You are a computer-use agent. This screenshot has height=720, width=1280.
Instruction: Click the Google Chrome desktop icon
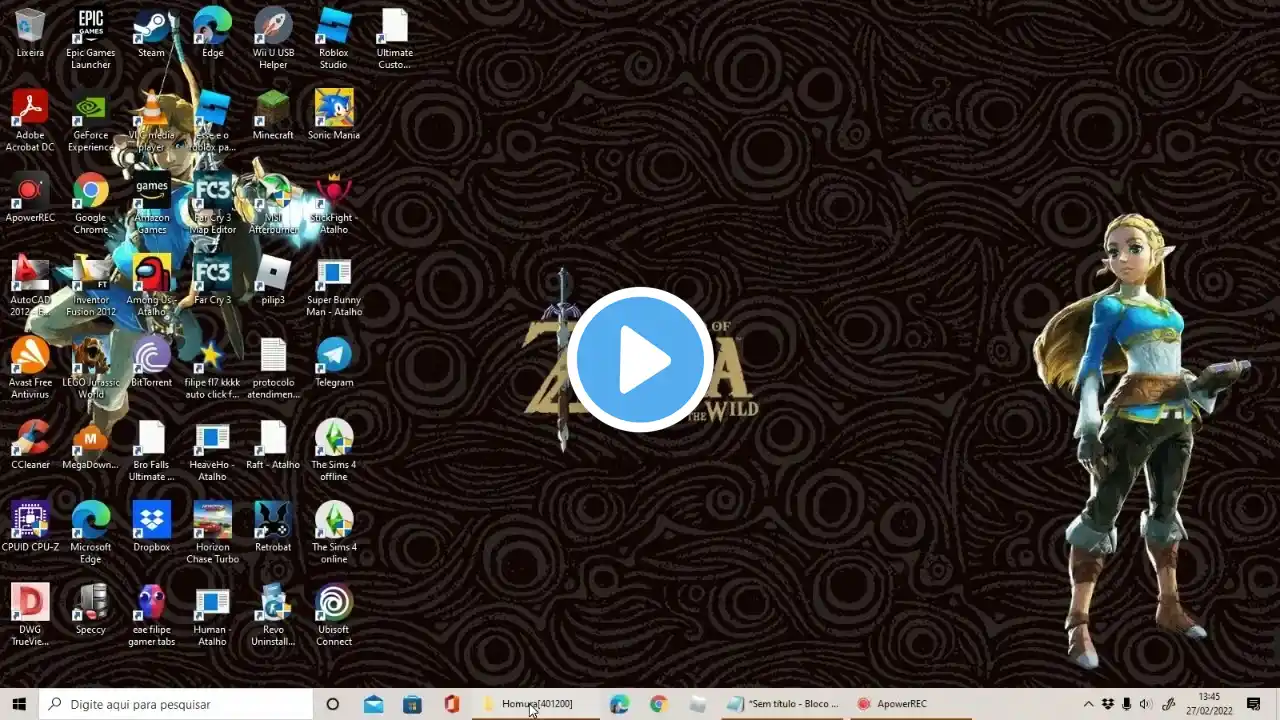[91, 204]
